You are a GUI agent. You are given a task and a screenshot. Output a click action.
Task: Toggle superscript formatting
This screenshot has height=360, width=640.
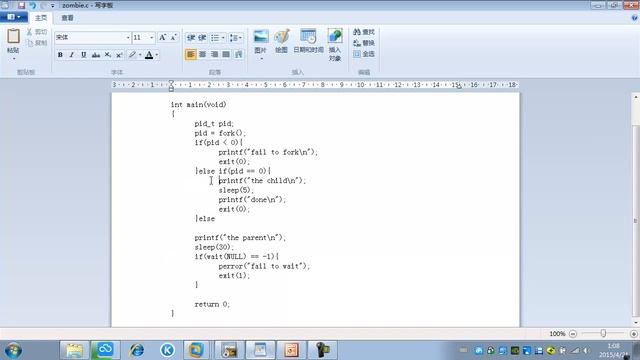coord(119,55)
